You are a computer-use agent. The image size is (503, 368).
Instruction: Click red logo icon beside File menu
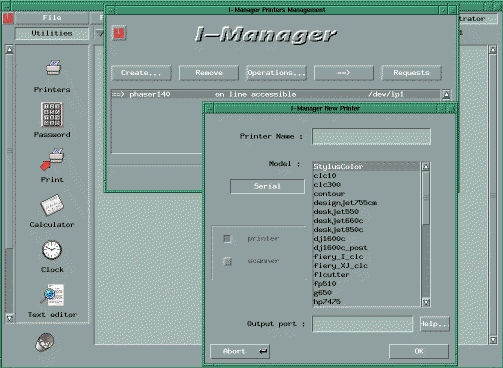[x=8, y=18]
